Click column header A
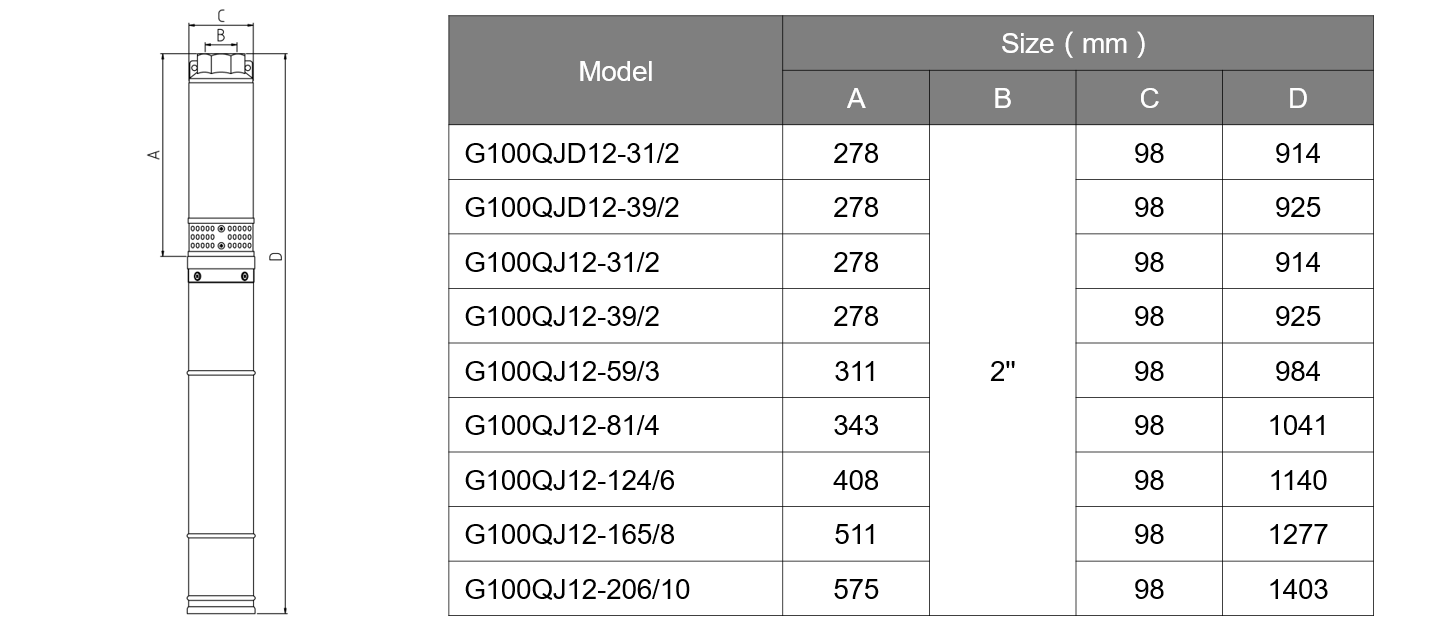 pos(856,98)
